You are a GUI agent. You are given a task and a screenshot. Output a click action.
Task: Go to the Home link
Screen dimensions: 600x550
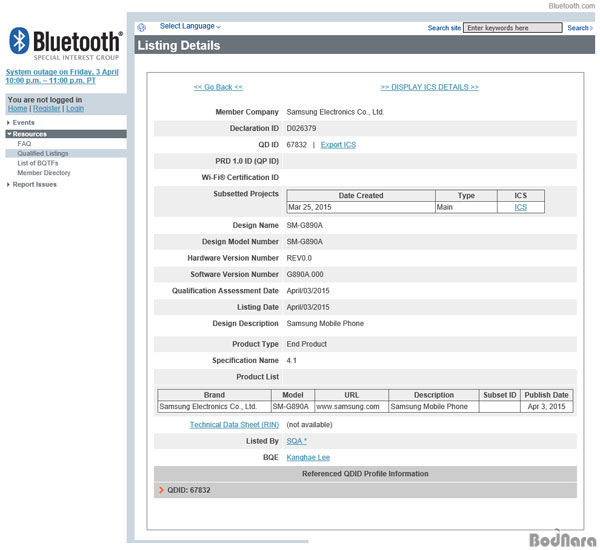click(18, 108)
